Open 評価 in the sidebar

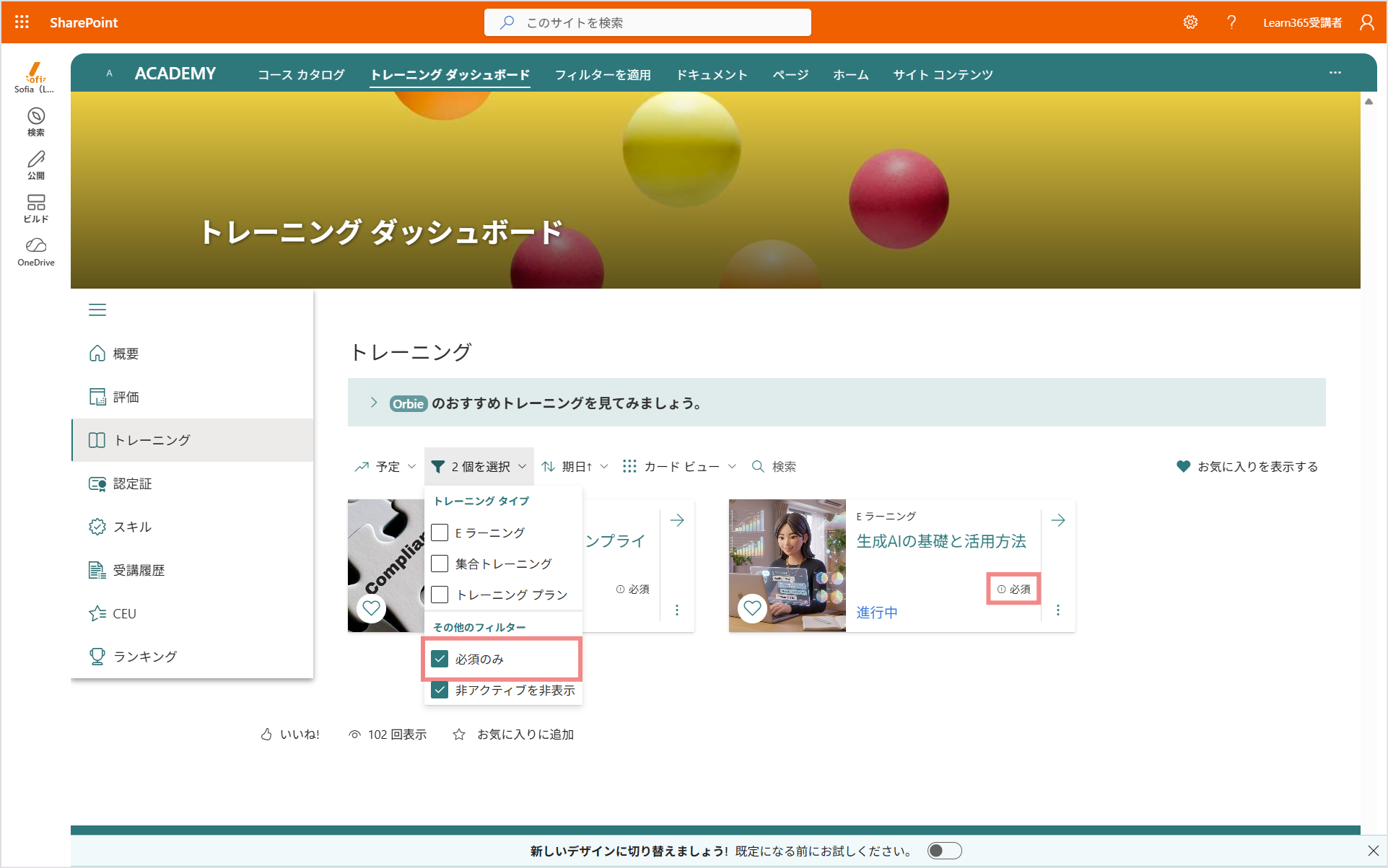pos(193,397)
